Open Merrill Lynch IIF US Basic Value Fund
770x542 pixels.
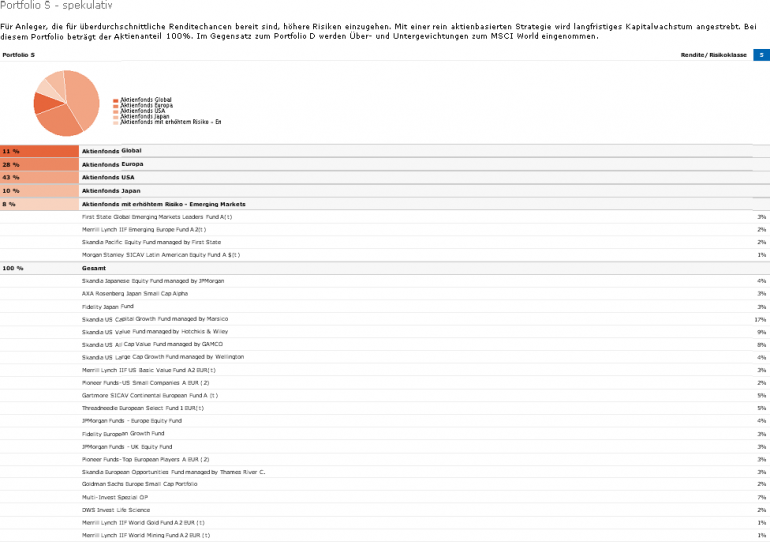point(385,370)
